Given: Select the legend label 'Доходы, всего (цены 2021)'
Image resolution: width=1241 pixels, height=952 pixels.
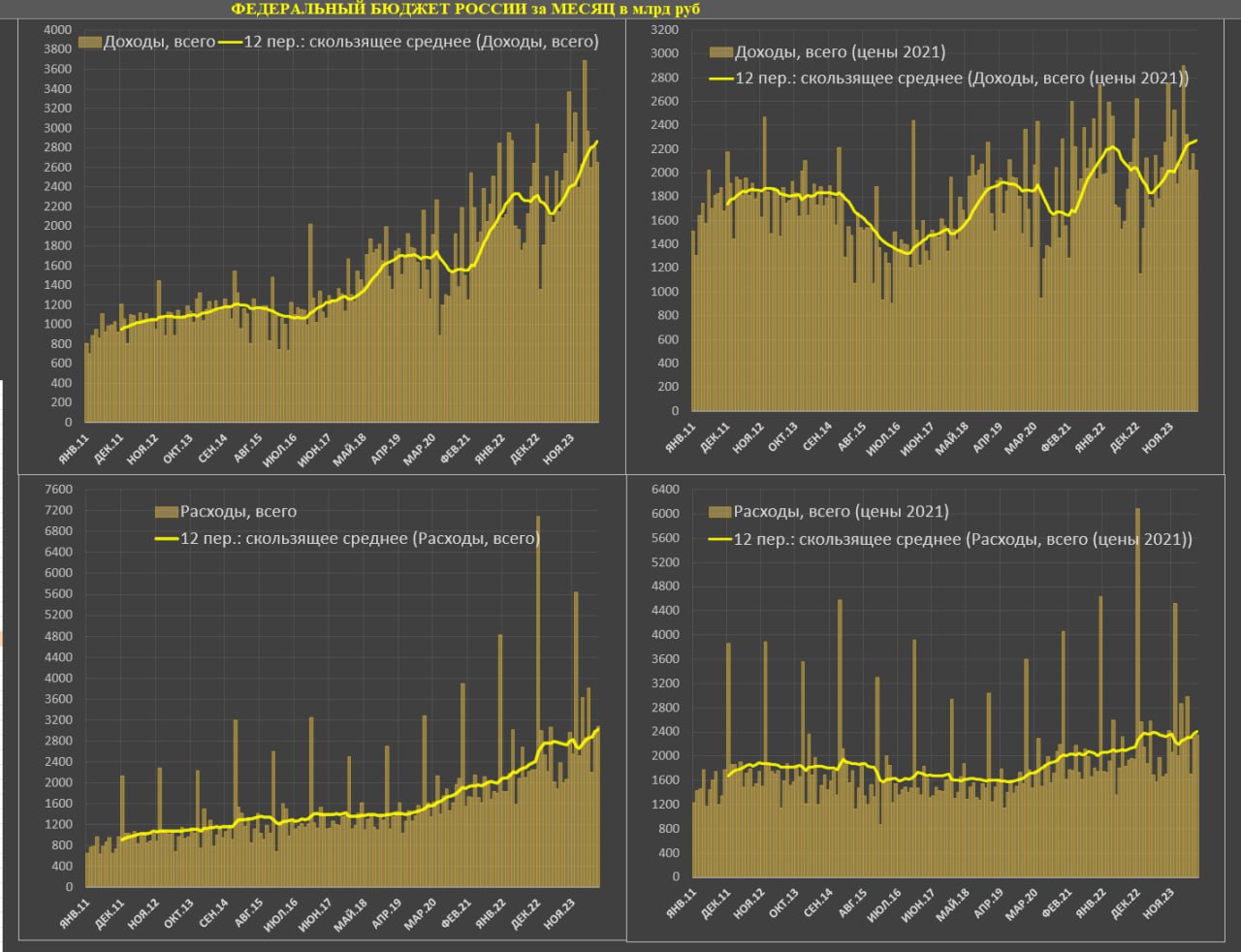Looking at the screenshot, I should (x=840, y=52).
